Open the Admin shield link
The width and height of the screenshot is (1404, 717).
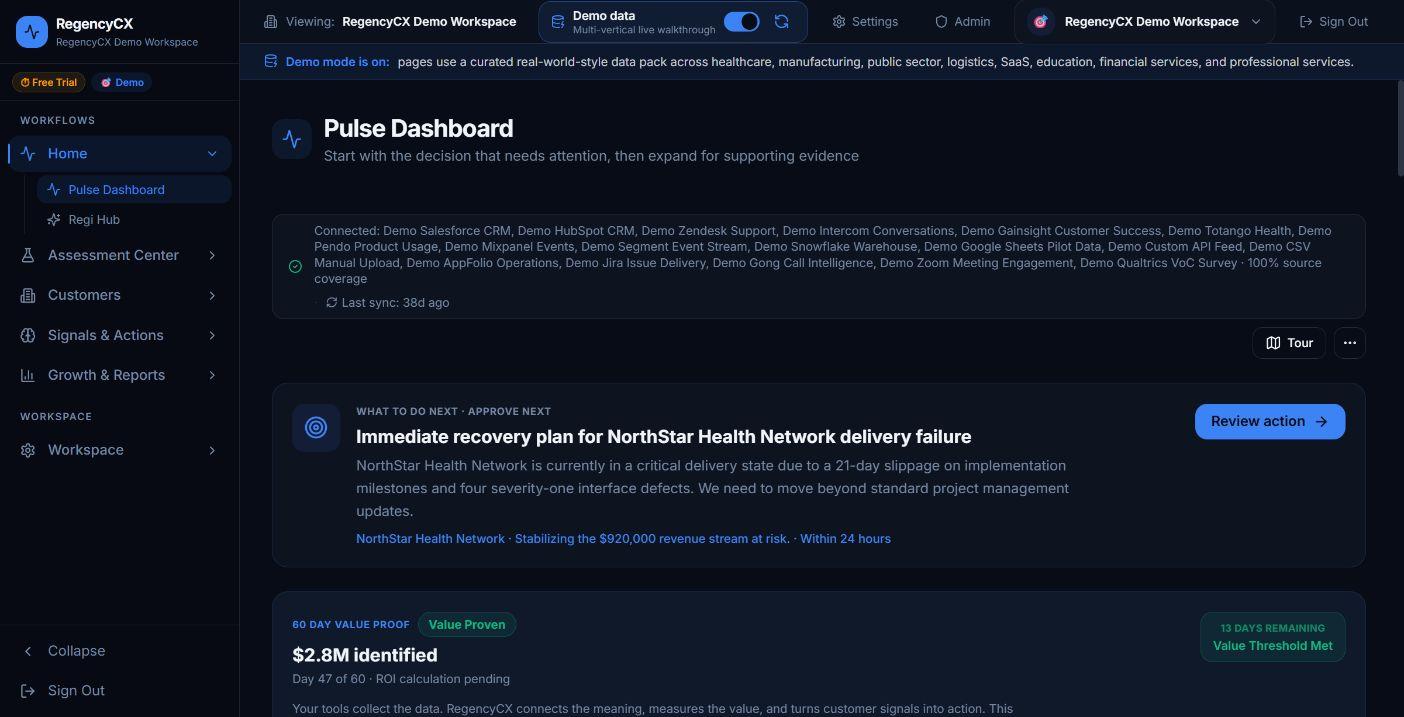click(x=962, y=21)
